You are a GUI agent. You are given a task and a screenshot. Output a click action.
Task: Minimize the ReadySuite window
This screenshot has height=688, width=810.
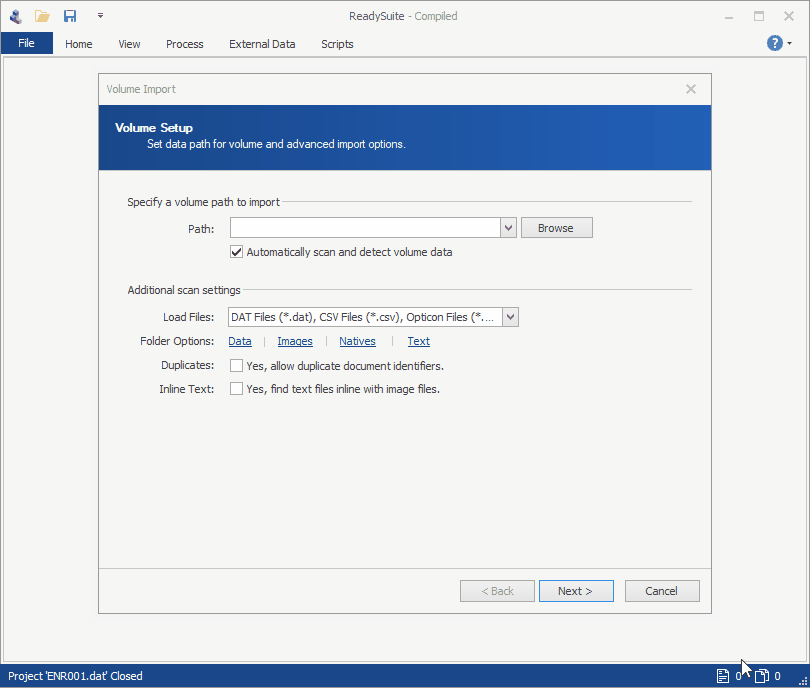point(728,17)
